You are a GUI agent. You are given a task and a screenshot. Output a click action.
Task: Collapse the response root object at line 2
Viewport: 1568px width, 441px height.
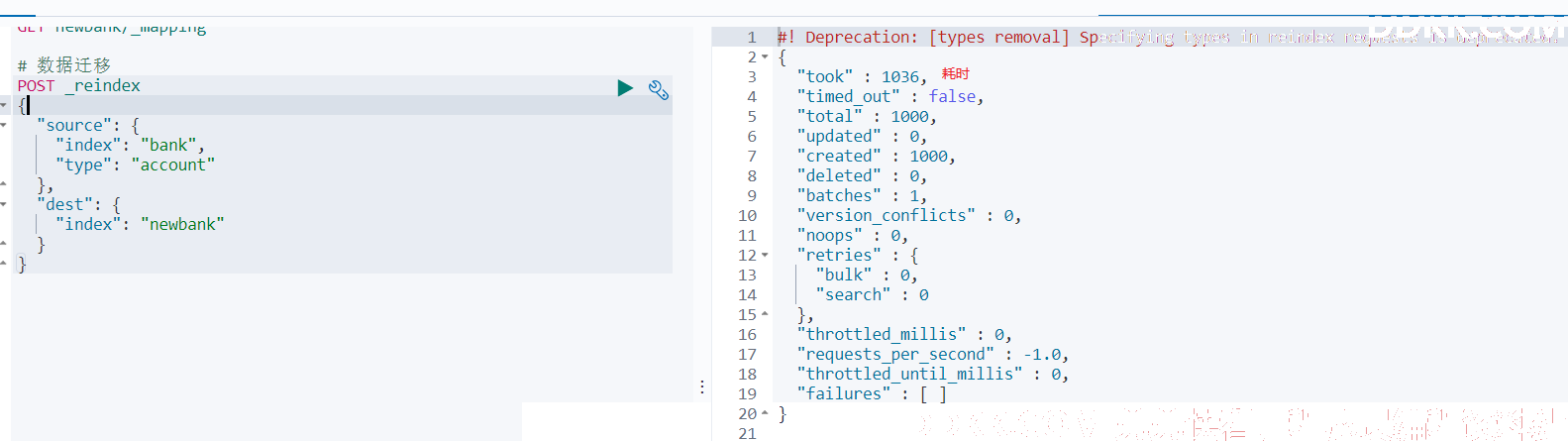click(x=765, y=57)
